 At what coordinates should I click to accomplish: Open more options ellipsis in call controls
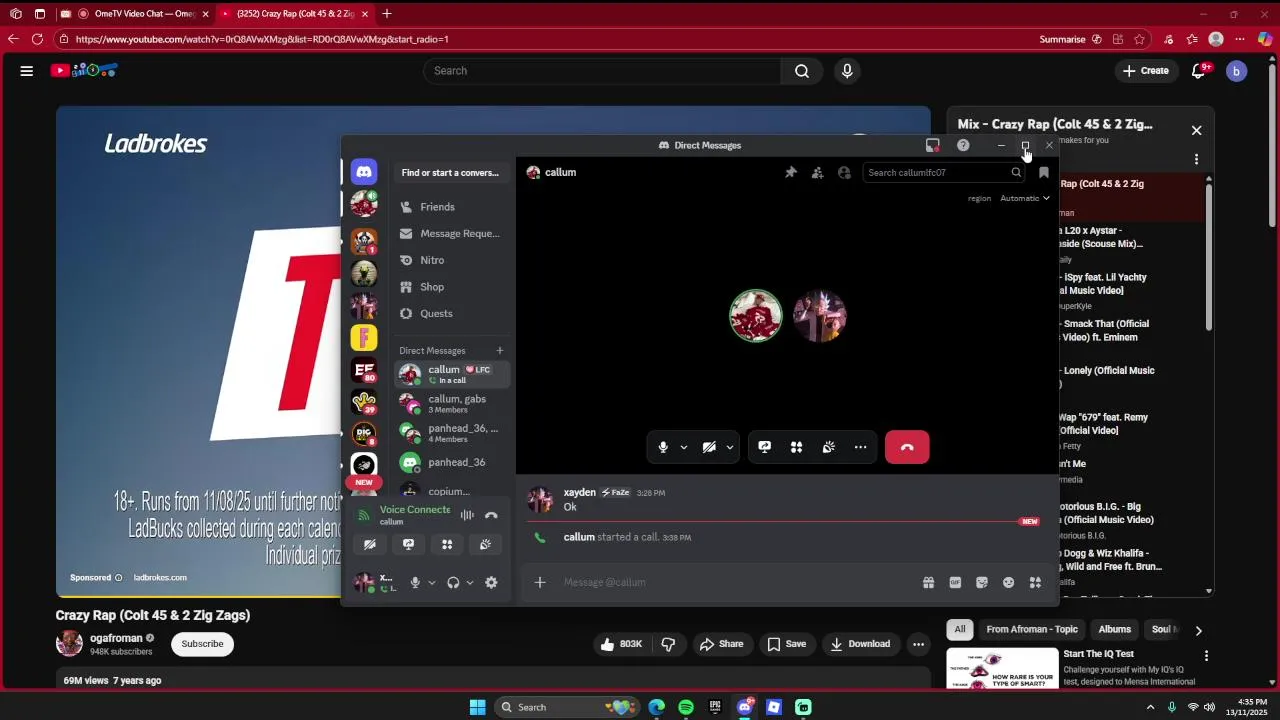(860, 447)
